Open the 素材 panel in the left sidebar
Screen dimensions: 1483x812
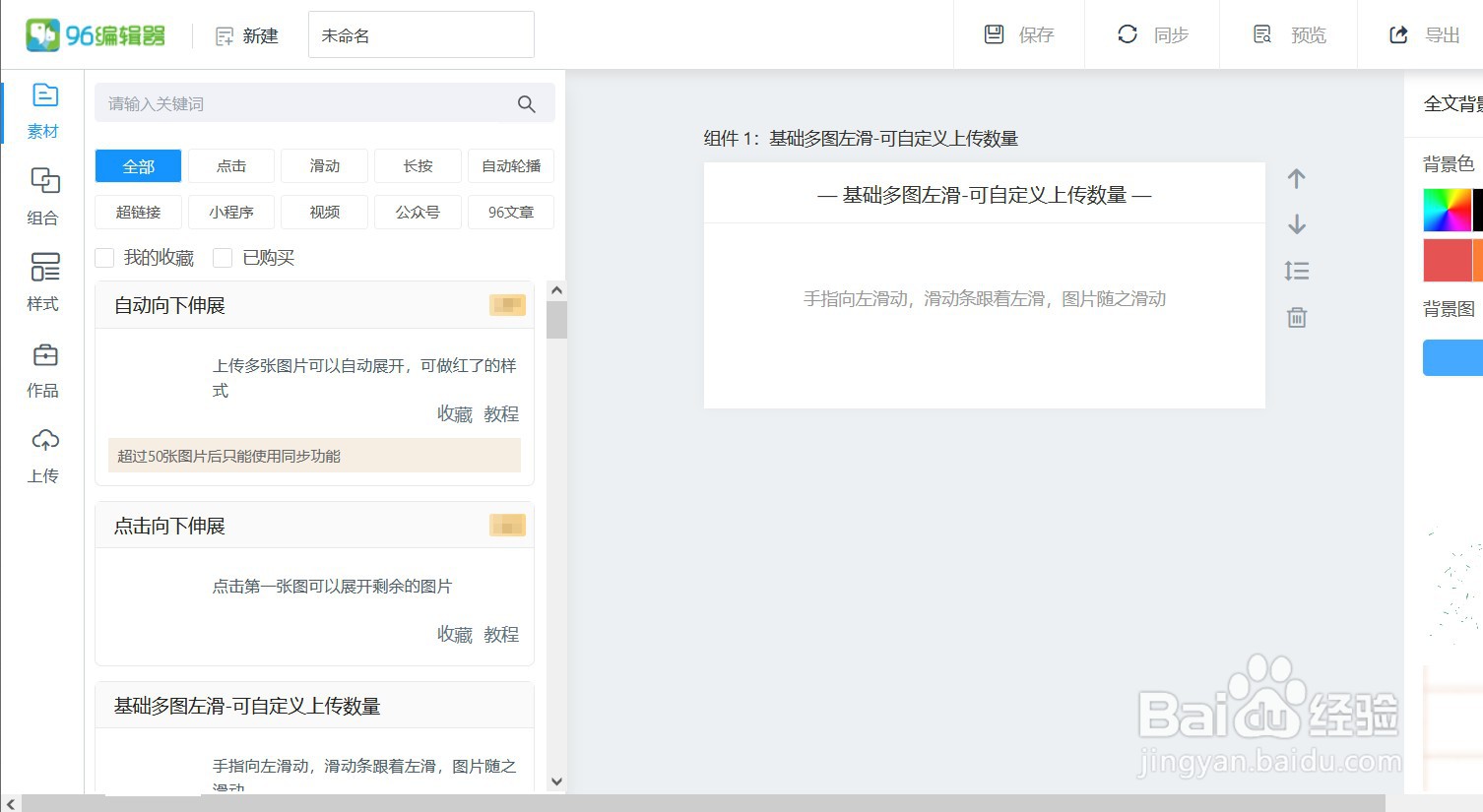click(x=42, y=108)
